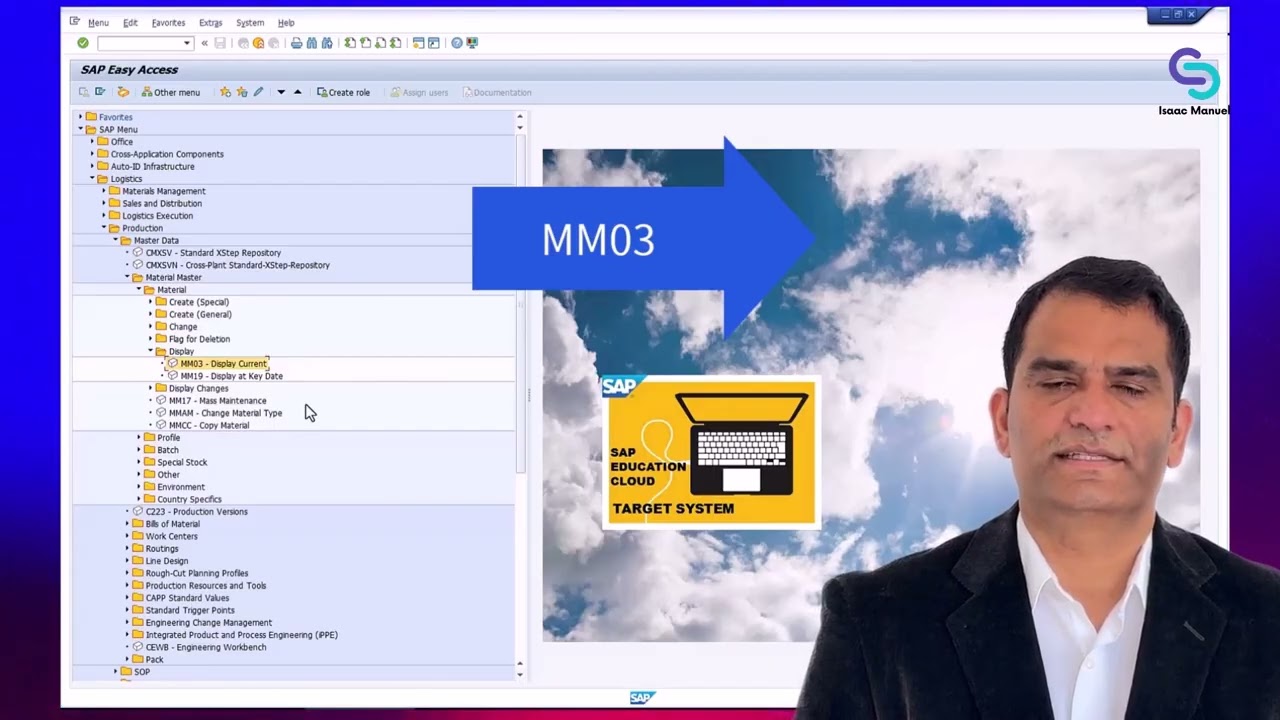The width and height of the screenshot is (1280, 720).
Task: Select CEWB - Engineering Workbench
Action: tap(206, 647)
